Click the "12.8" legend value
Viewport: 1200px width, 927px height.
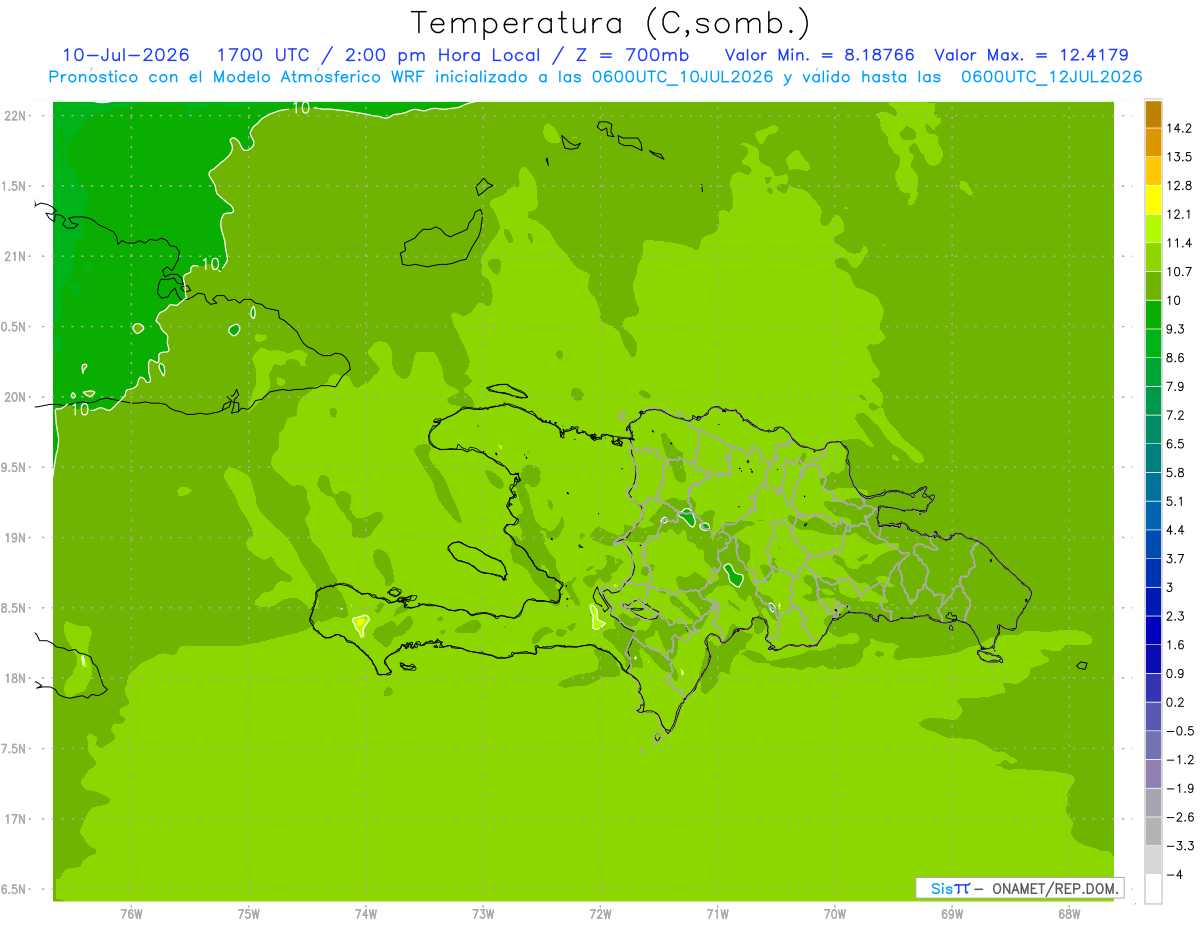[1180, 186]
